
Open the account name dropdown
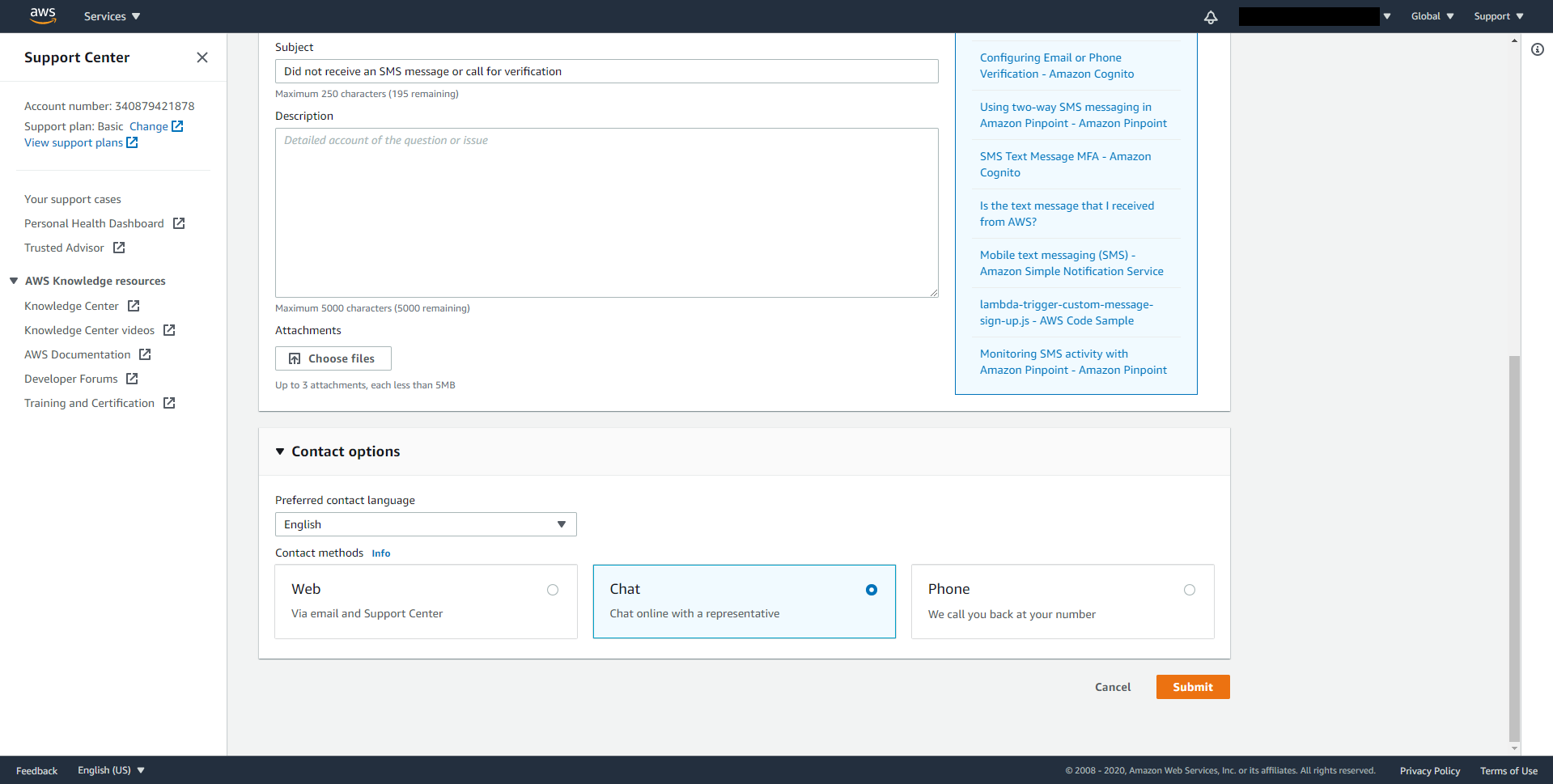coord(1315,16)
